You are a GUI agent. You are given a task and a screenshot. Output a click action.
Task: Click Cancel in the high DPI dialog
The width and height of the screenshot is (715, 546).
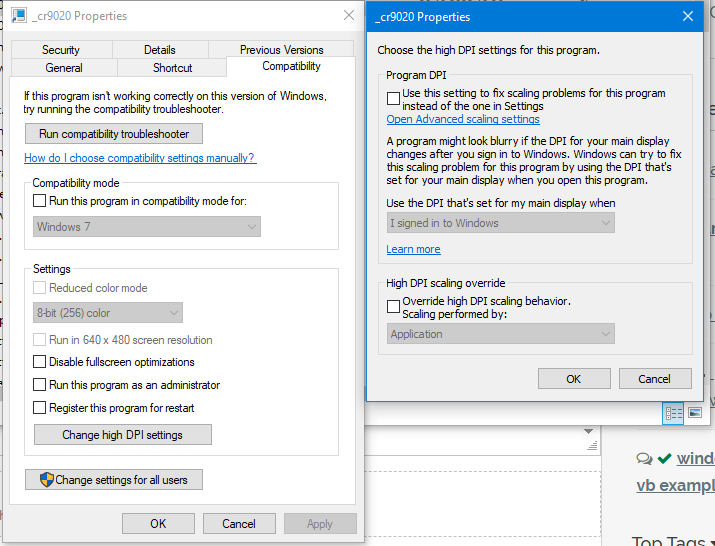(x=654, y=379)
